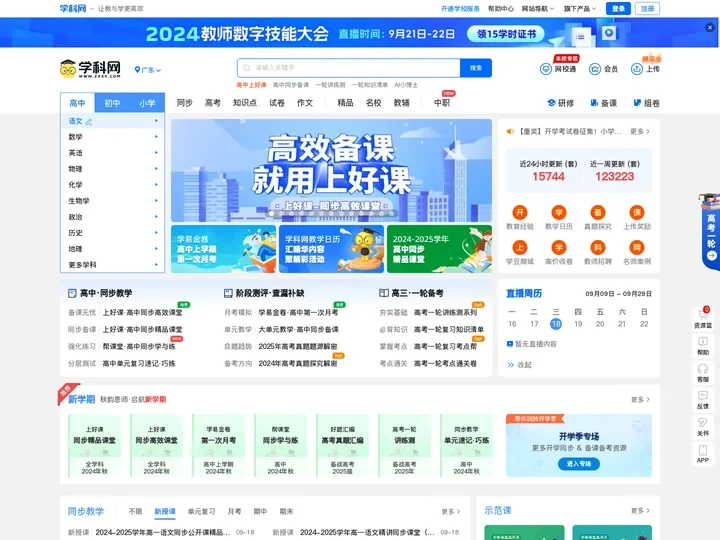
Task: Select the 月考 filter tab
Action: pos(234,511)
